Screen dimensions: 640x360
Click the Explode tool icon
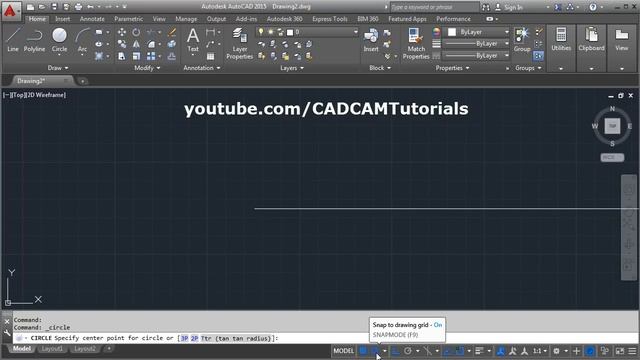point(172,44)
